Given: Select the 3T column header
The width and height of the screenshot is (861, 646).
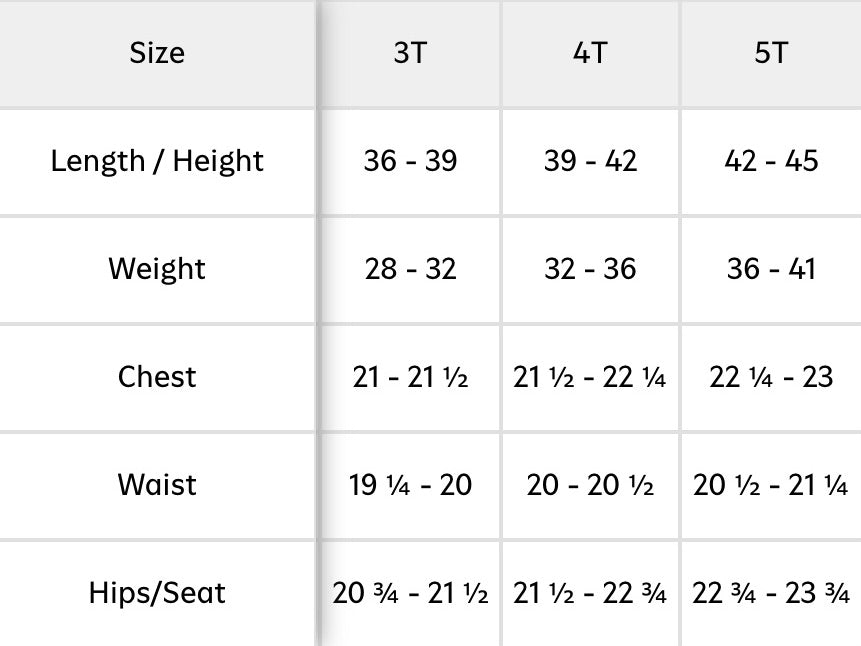Looking at the screenshot, I should [410, 53].
